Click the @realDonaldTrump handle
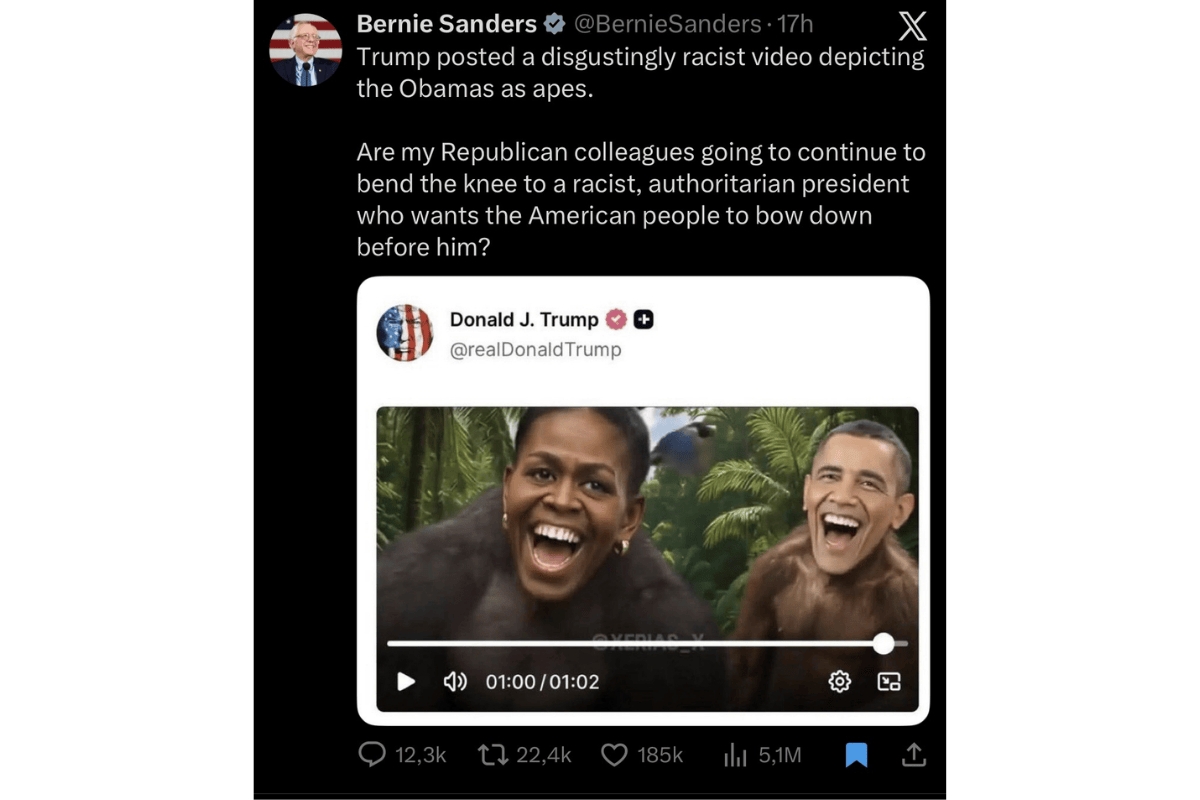Image resolution: width=1200 pixels, height=800 pixels. click(535, 349)
